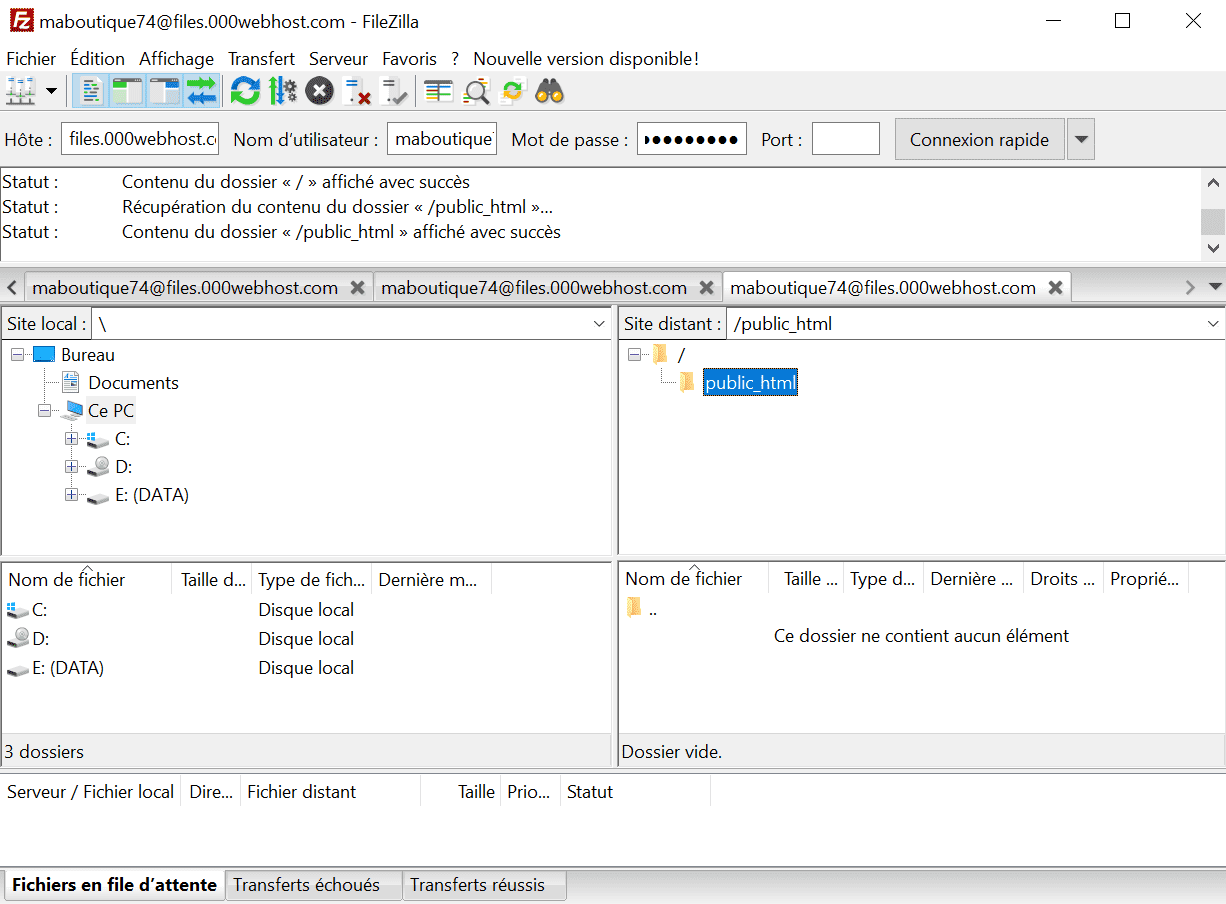Open the Site distant path dropdown
1226x904 pixels.
1213,324
